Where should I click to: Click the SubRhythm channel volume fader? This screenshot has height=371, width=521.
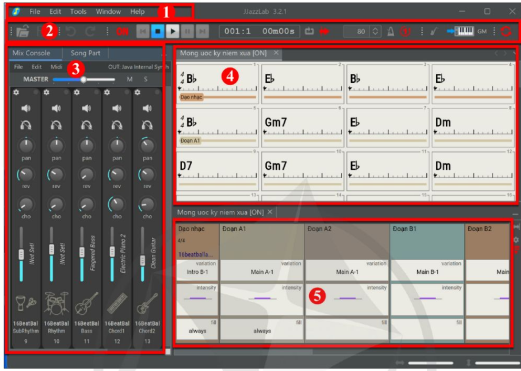21,254
